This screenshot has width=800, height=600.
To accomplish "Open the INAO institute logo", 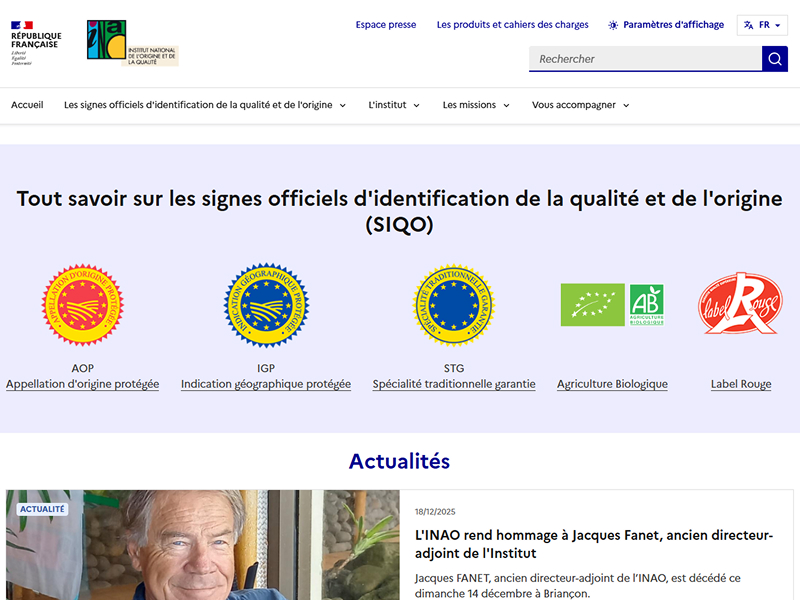I will click(133, 43).
